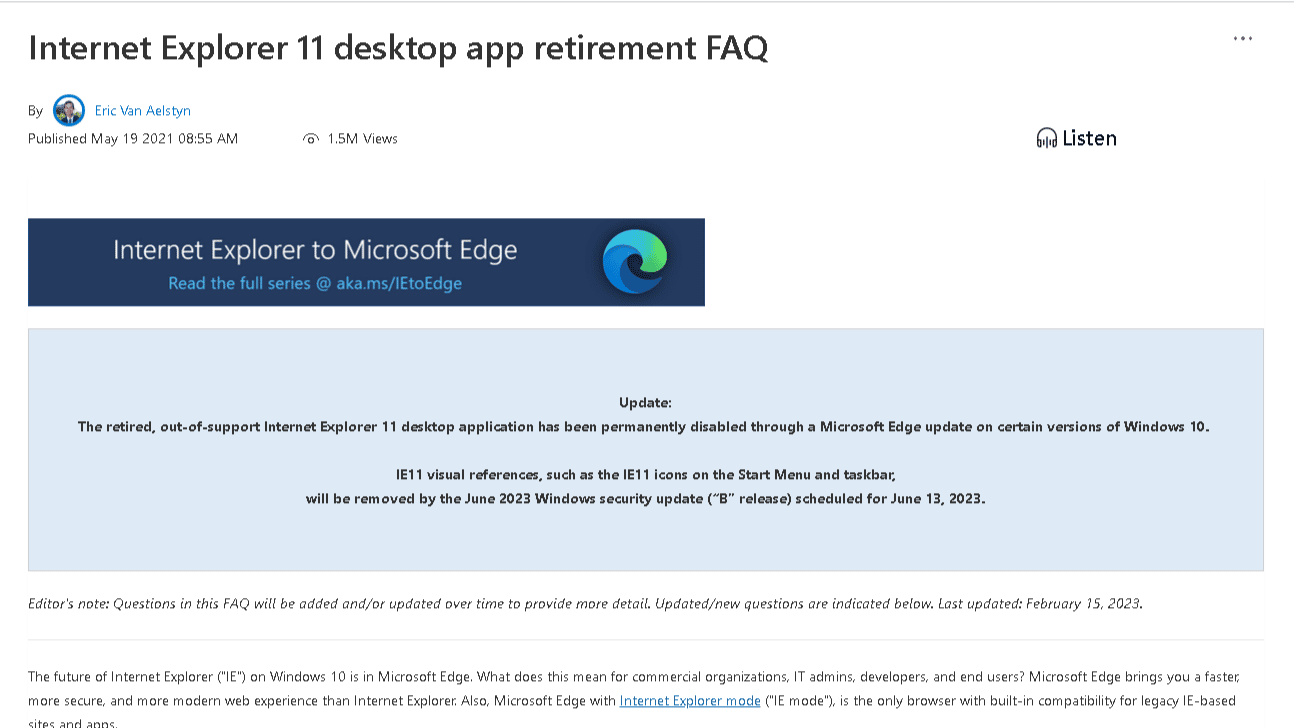Click the eye views icon
Screen dimensions: 1294x728
coord(311,139)
